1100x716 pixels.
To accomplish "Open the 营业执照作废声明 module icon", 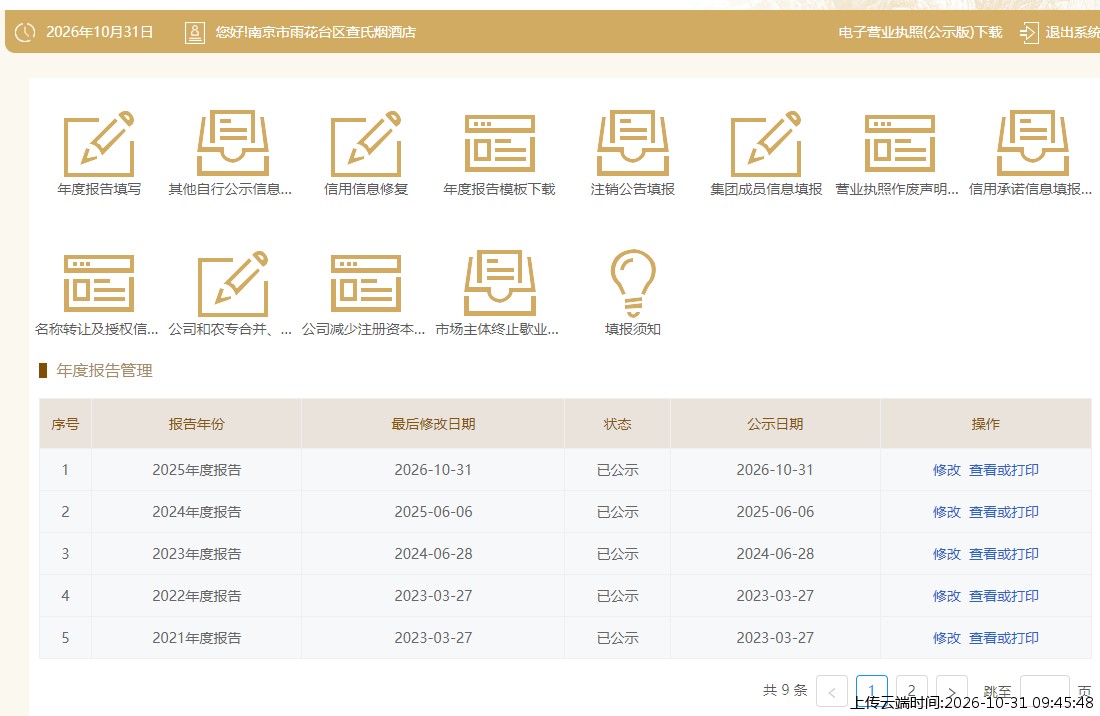I will coord(899,144).
